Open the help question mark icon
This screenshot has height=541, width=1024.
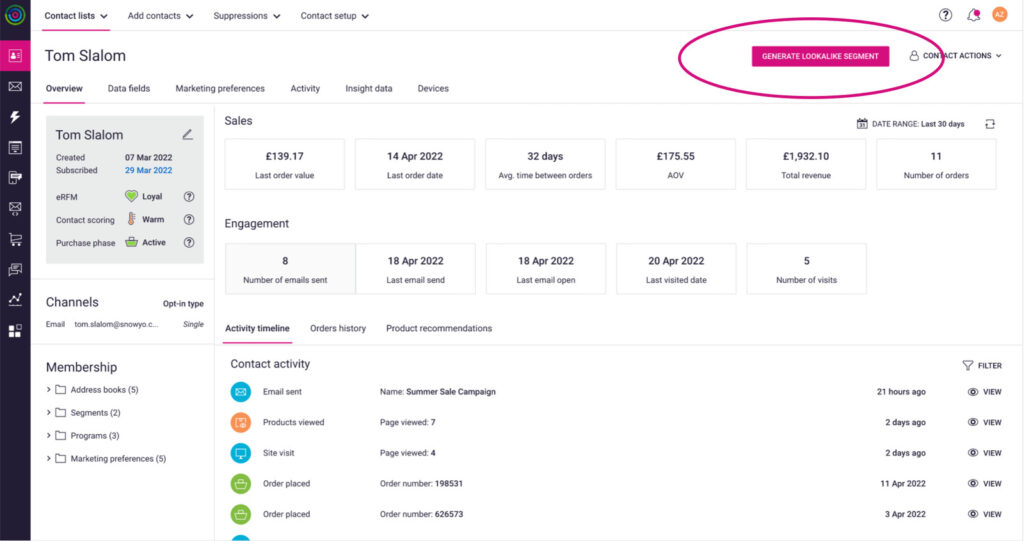pos(945,15)
